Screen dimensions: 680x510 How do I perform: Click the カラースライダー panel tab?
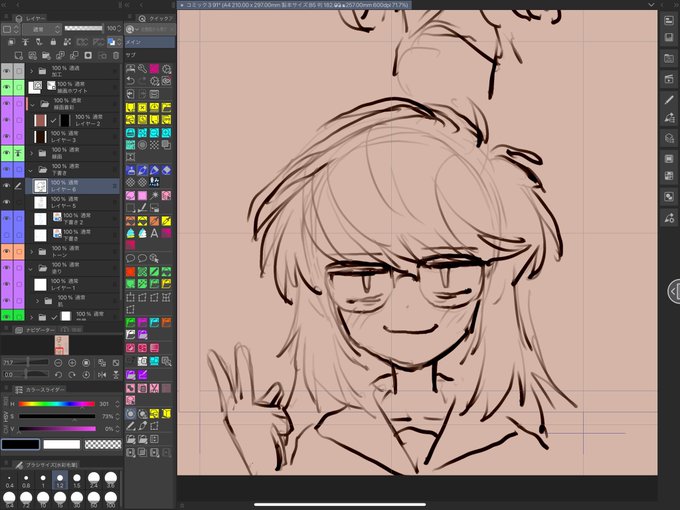click(x=40, y=389)
